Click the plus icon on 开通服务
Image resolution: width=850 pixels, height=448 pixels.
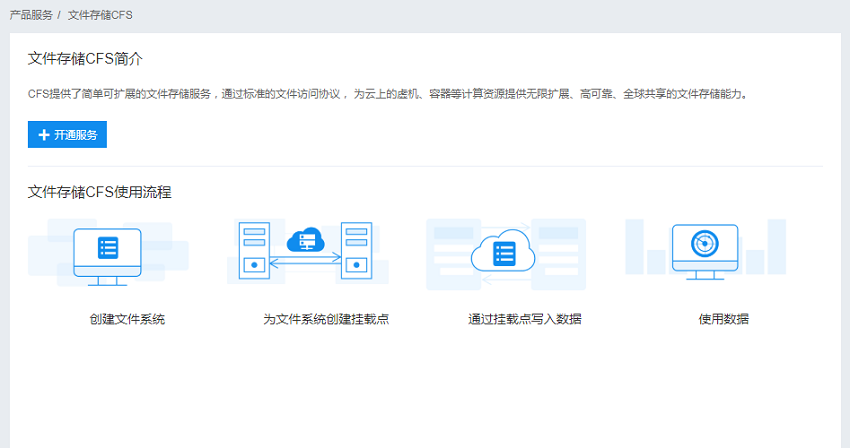pyautogui.click(x=44, y=135)
